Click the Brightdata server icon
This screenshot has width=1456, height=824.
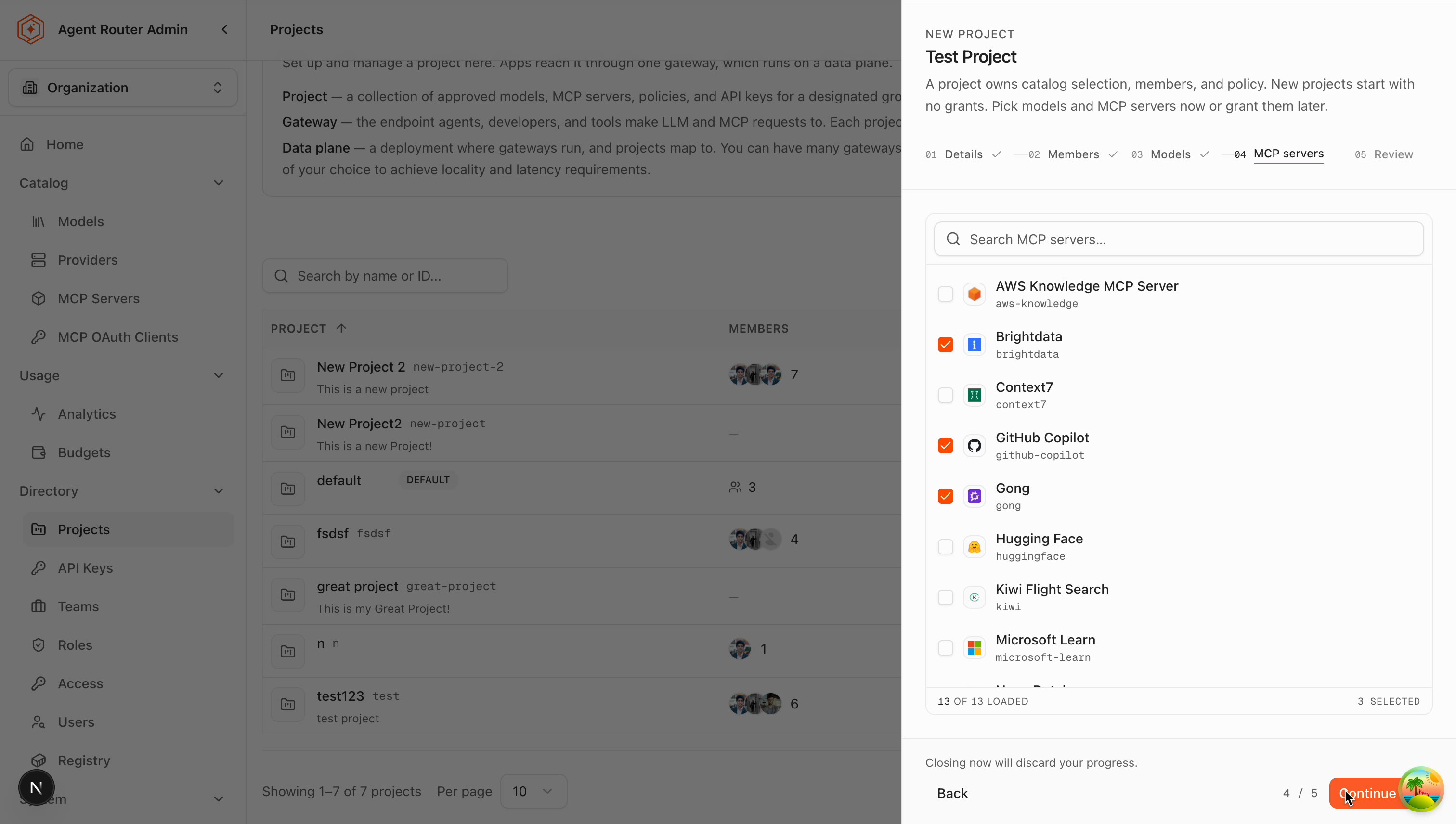click(x=974, y=345)
